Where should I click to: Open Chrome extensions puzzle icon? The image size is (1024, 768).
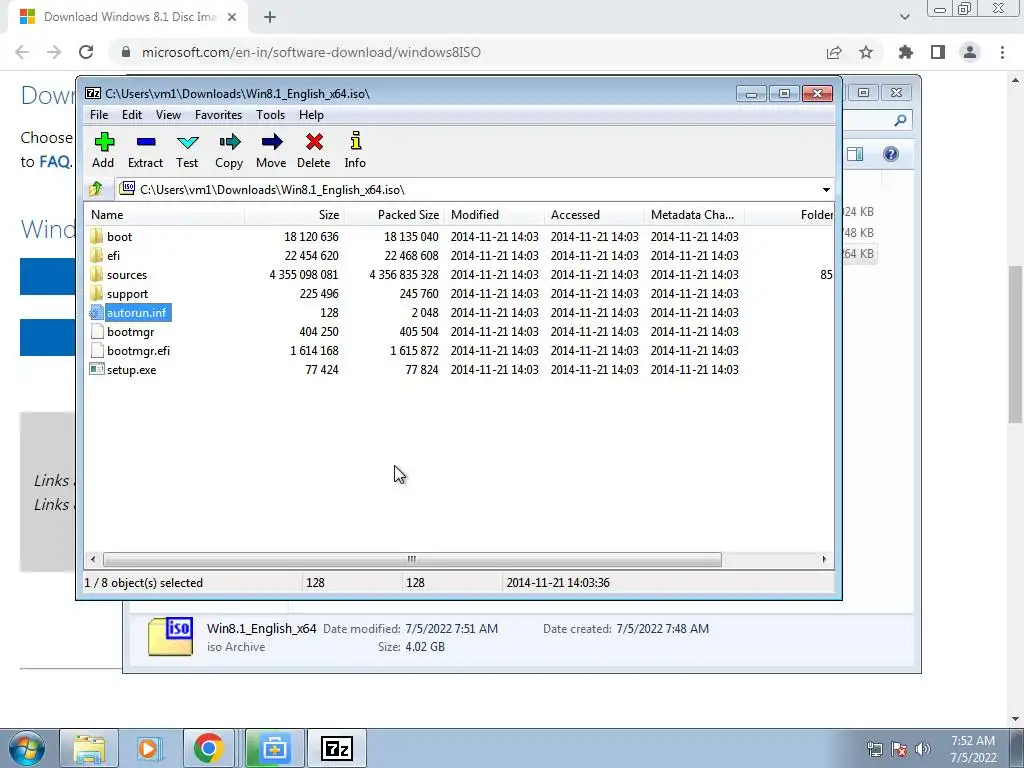(906, 52)
